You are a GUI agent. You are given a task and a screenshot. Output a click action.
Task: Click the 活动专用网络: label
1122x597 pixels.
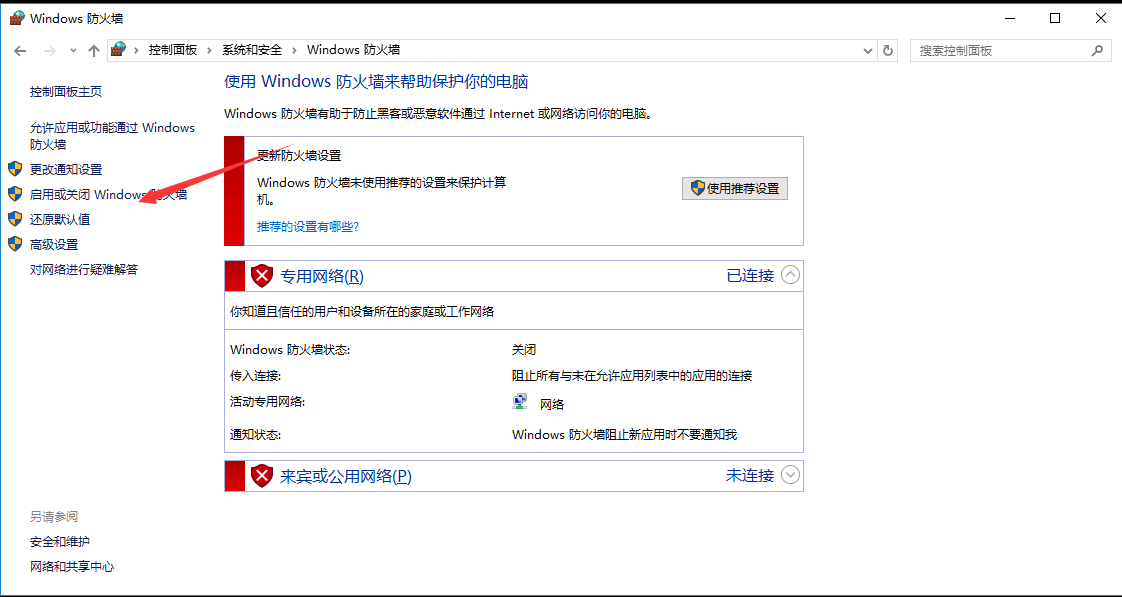(268, 402)
